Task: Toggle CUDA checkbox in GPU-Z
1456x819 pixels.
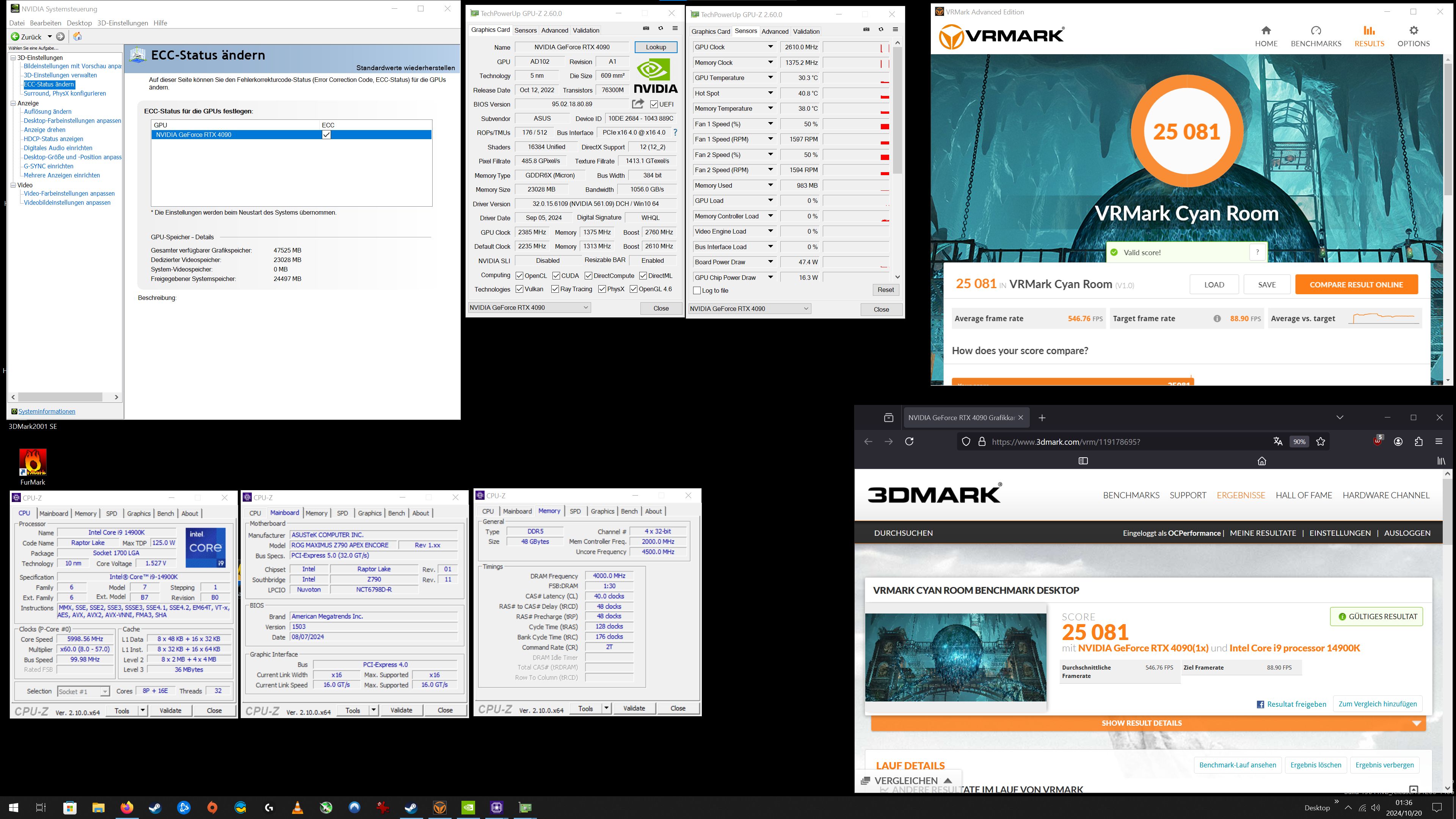Action: coord(556,276)
